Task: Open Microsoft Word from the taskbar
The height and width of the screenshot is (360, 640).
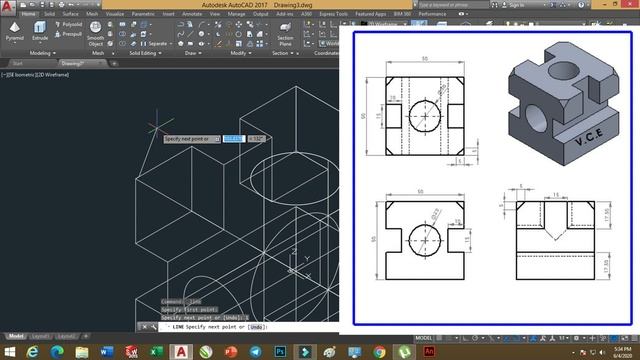Action: 107,351
